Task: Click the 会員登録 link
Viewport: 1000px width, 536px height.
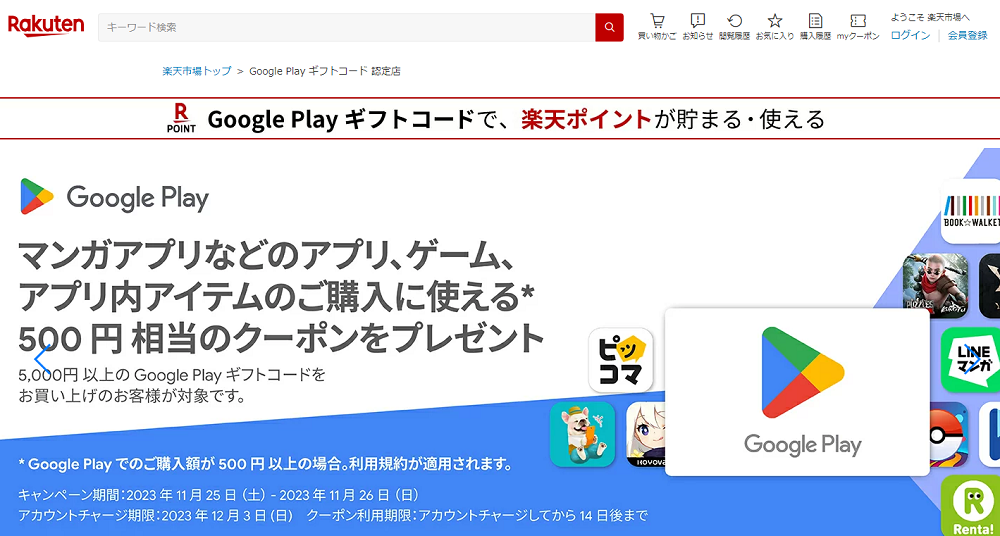Action: tap(967, 35)
